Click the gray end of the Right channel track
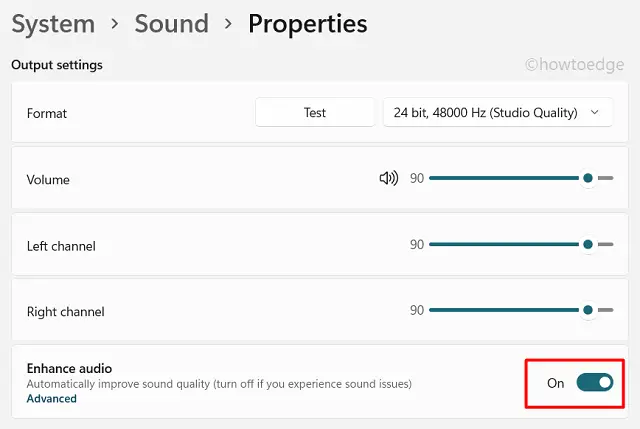This screenshot has width=640, height=429. pyautogui.click(x=606, y=310)
